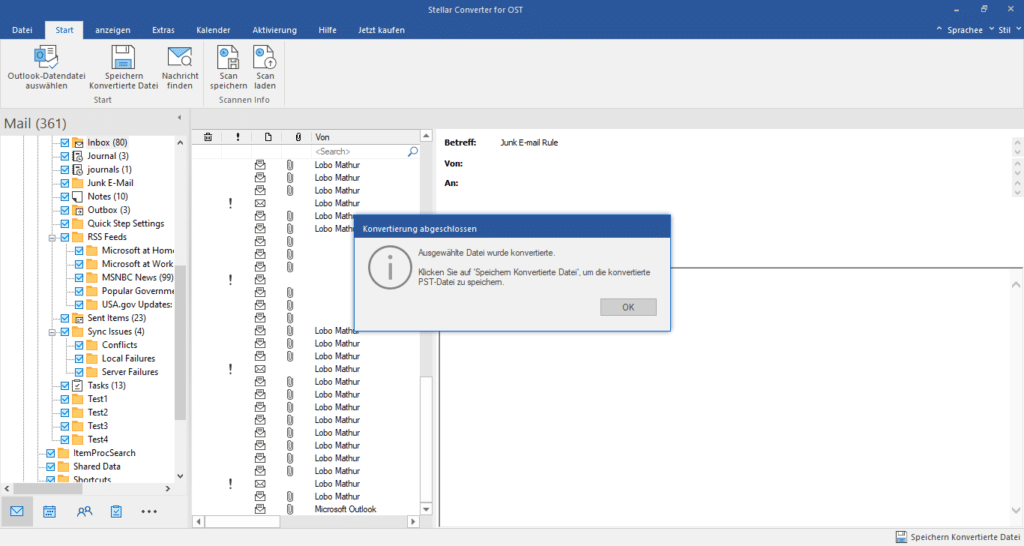
Task: Click the folder tree vertical scrollbar thumb
Action: pos(180,342)
